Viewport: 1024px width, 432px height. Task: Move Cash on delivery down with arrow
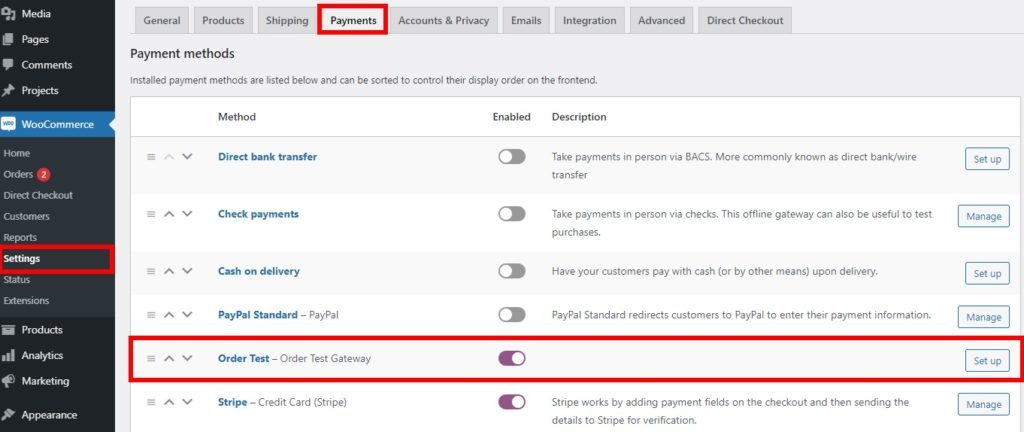point(187,271)
